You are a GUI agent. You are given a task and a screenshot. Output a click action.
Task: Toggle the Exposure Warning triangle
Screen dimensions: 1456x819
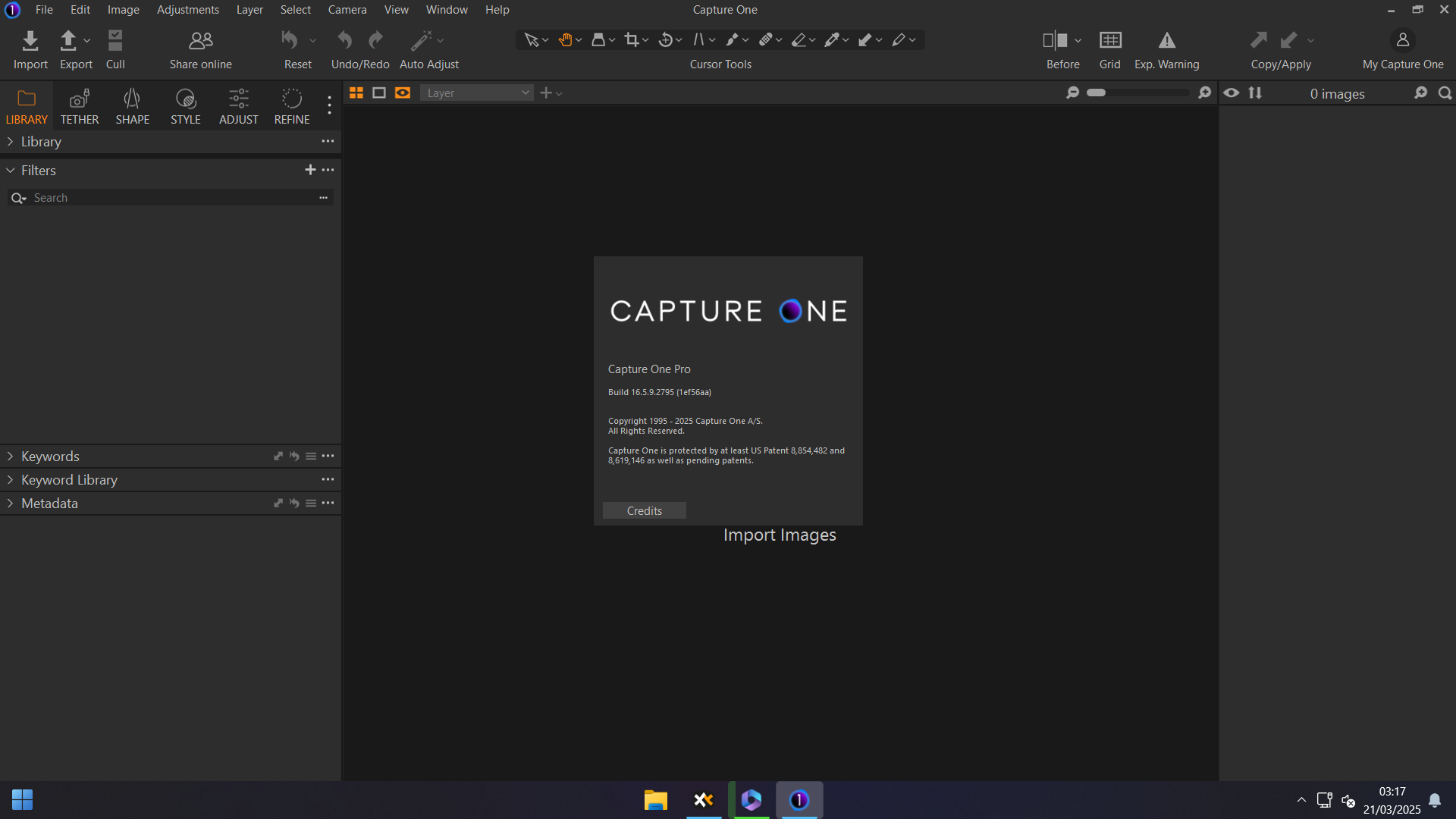(1167, 40)
